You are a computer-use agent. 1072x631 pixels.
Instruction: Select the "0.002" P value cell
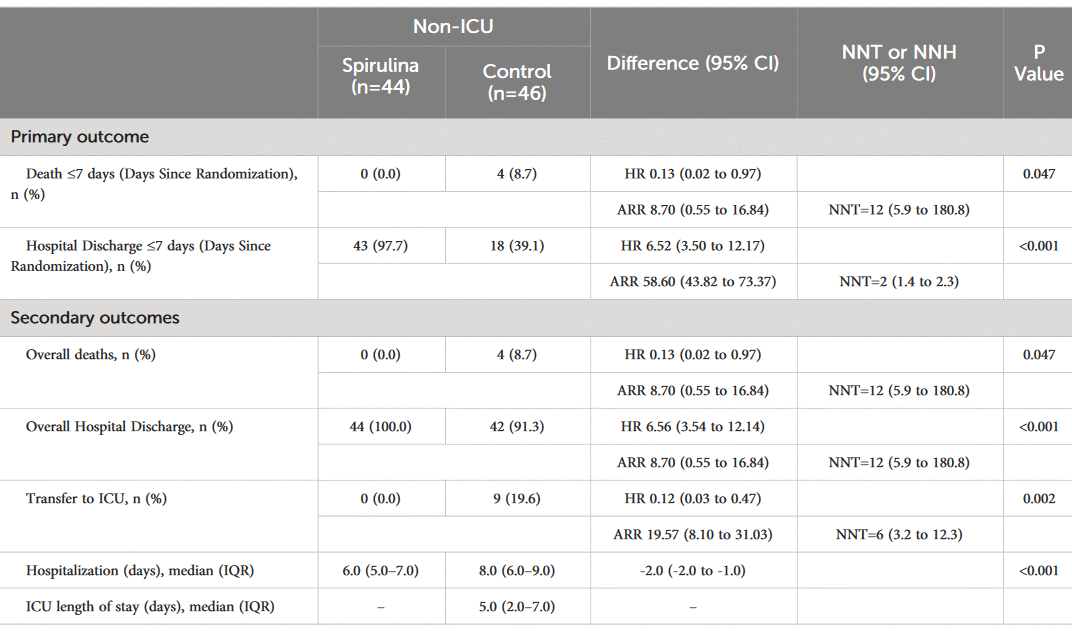(1038, 498)
